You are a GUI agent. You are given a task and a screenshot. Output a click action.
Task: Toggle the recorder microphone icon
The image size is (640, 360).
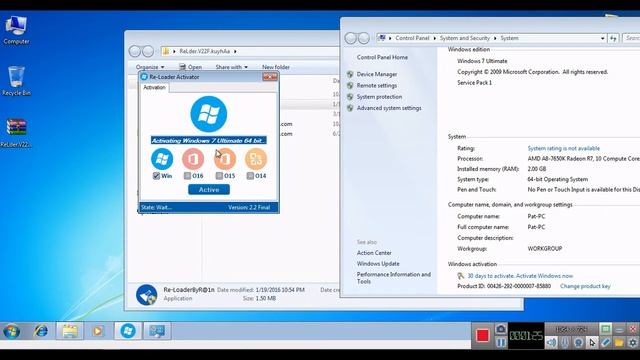tap(565, 342)
